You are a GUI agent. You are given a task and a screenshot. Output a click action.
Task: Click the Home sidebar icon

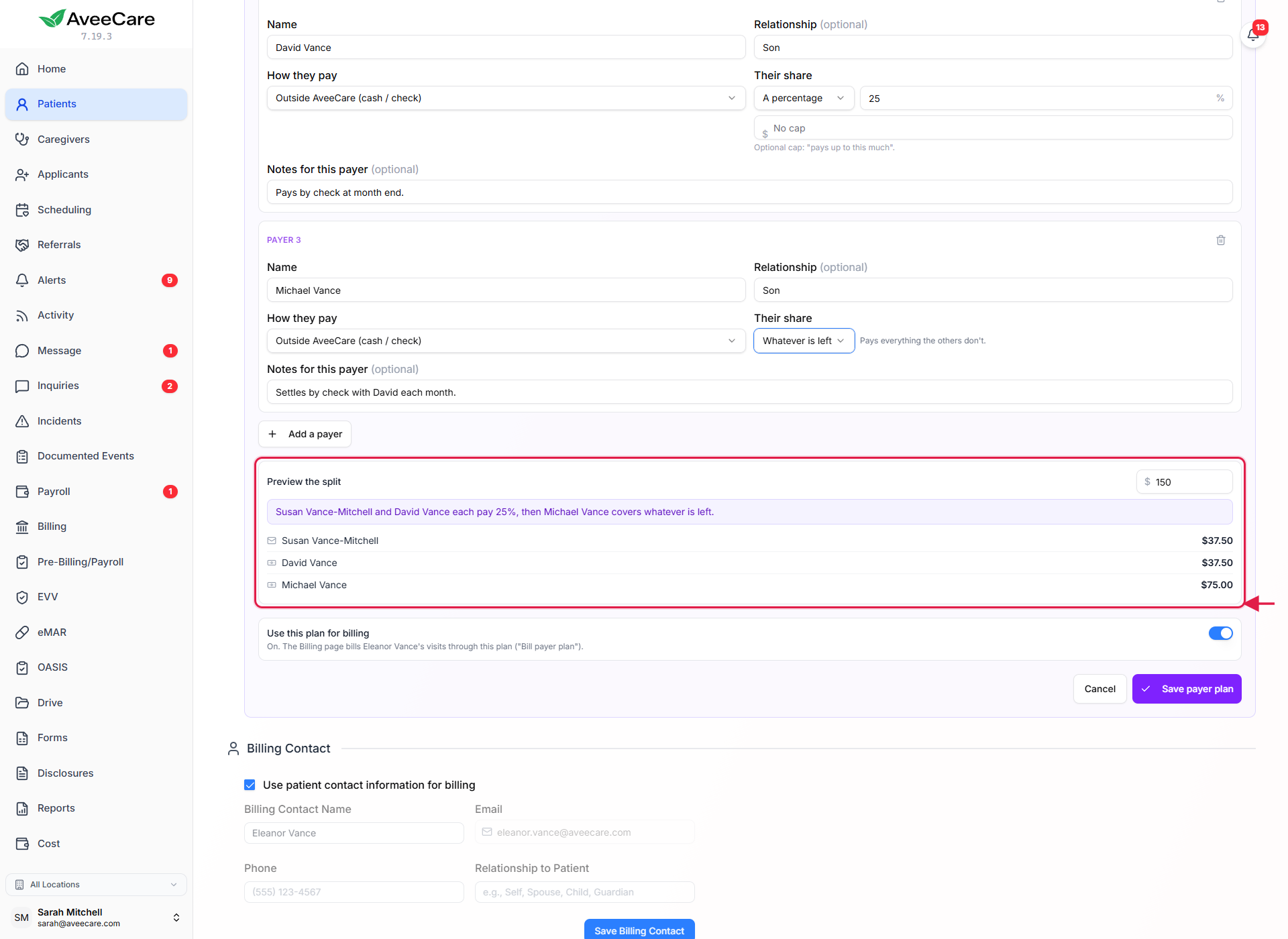pos(22,69)
